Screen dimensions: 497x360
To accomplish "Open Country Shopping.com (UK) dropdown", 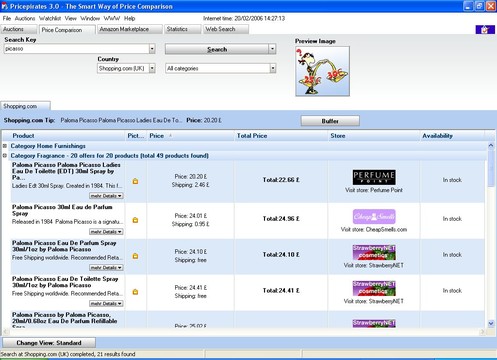I will 152,68.
